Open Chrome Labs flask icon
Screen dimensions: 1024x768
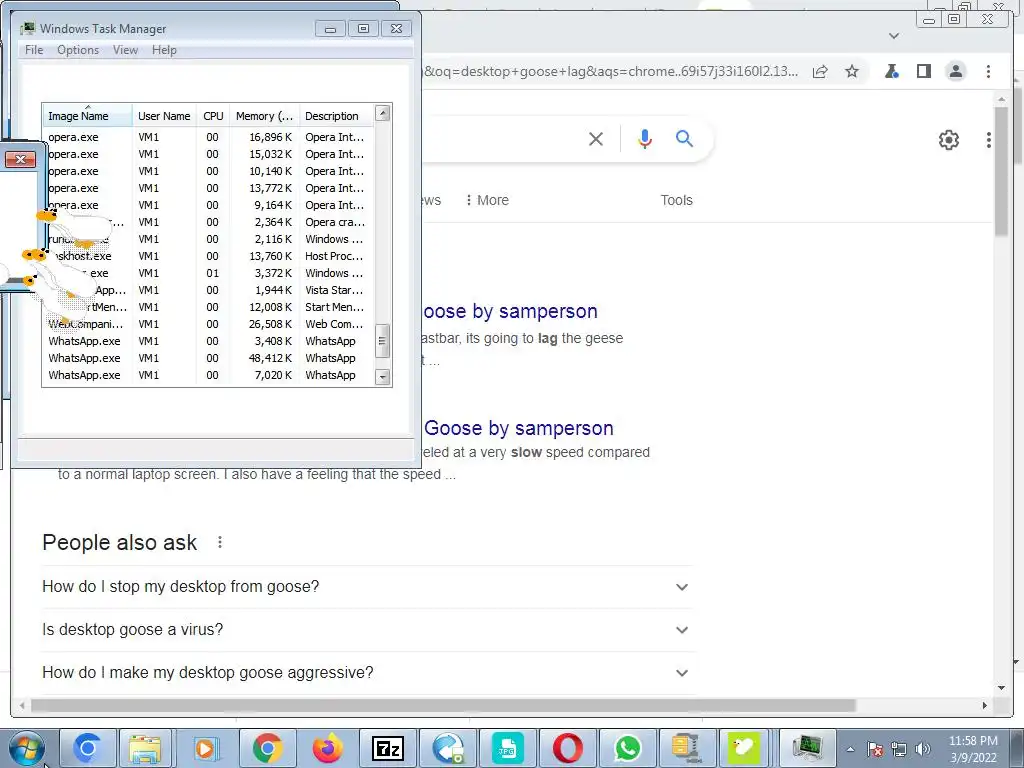pos(891,71)
